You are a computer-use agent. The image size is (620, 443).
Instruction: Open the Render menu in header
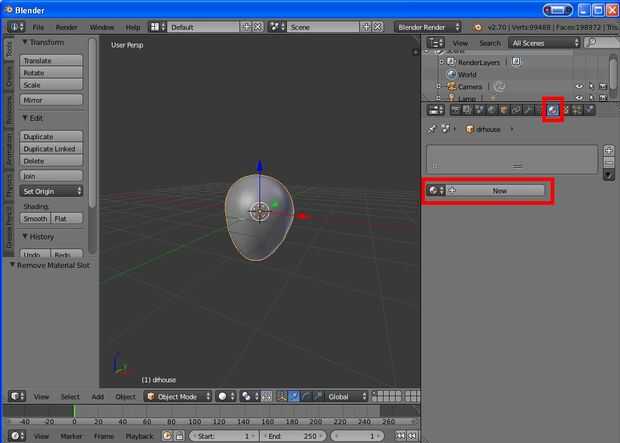(66, 27)
